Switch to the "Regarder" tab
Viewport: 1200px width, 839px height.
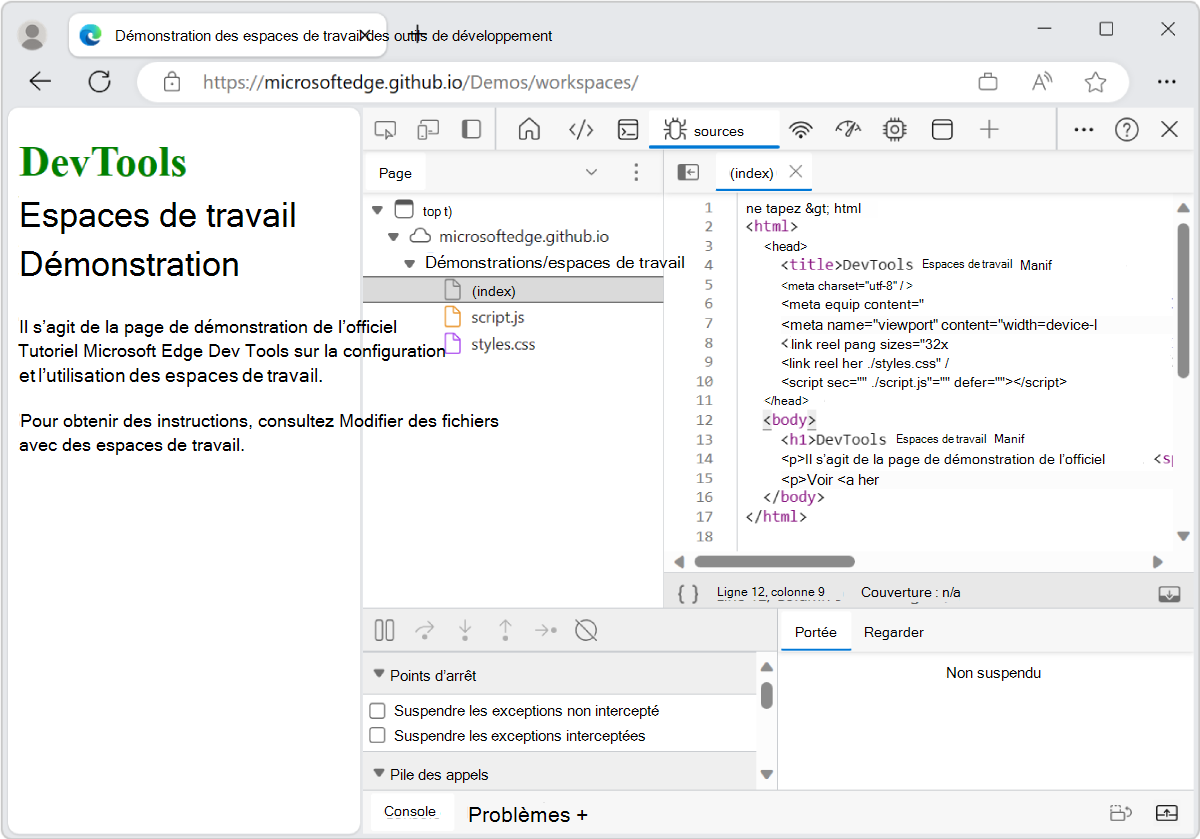coord(894,632)
